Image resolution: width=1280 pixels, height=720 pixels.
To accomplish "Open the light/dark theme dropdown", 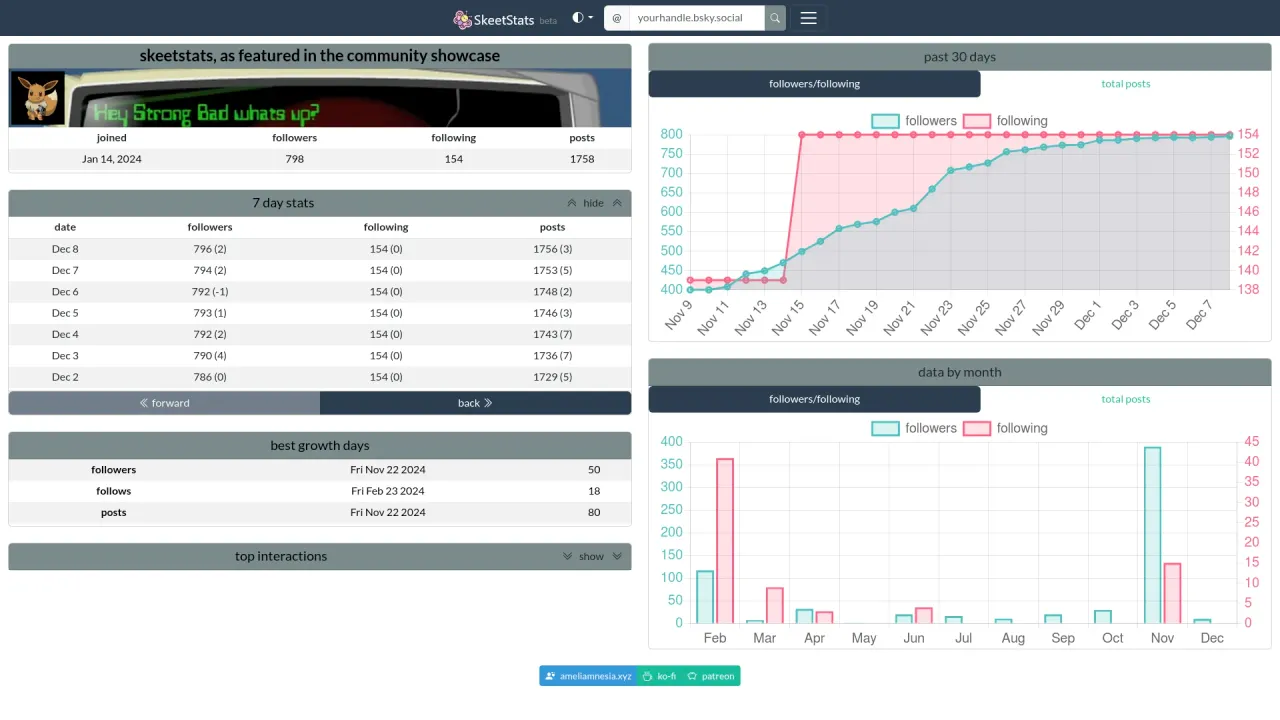I will [x=582, y=18].
